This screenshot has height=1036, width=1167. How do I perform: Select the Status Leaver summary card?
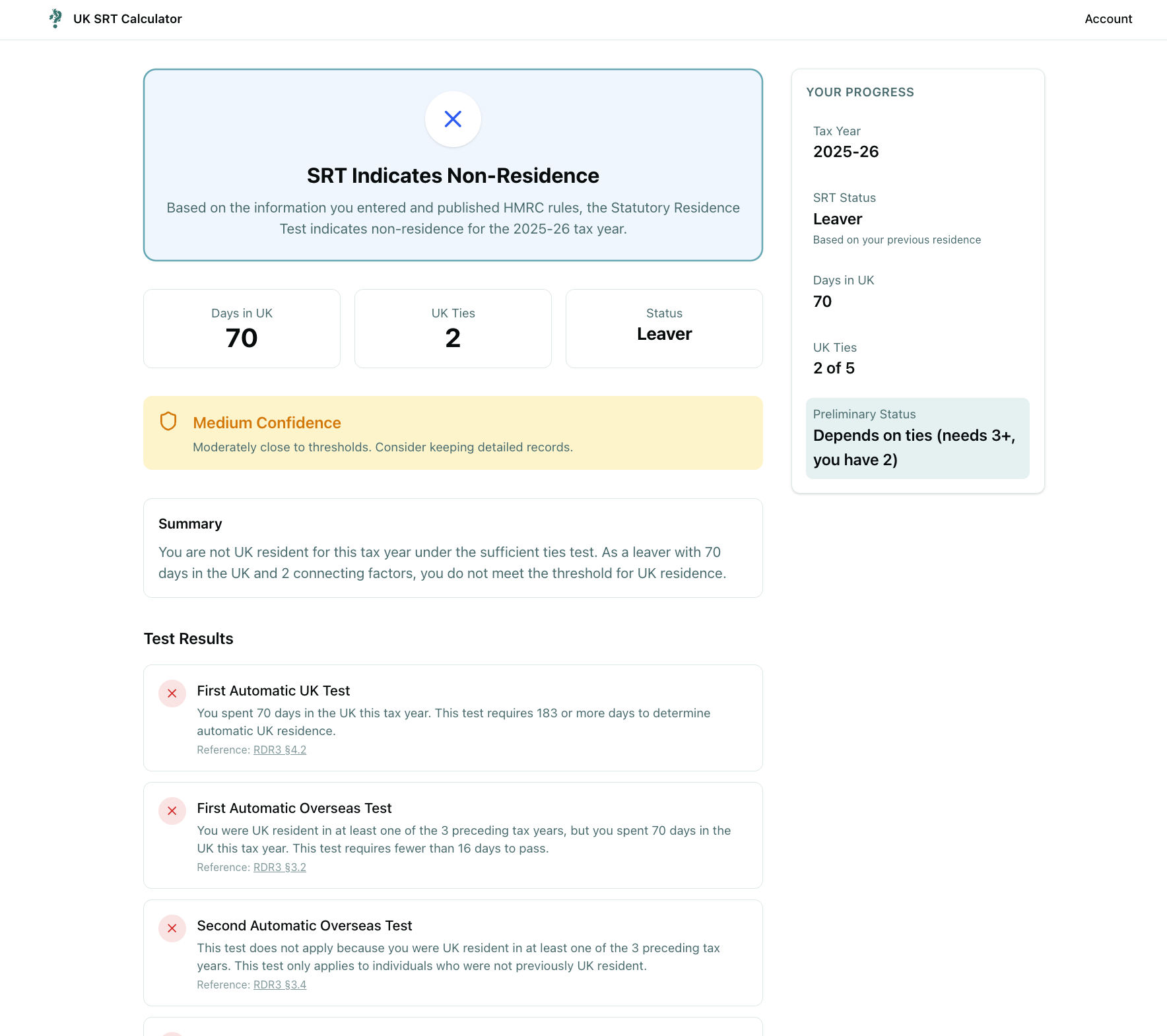tap(664, 328)
